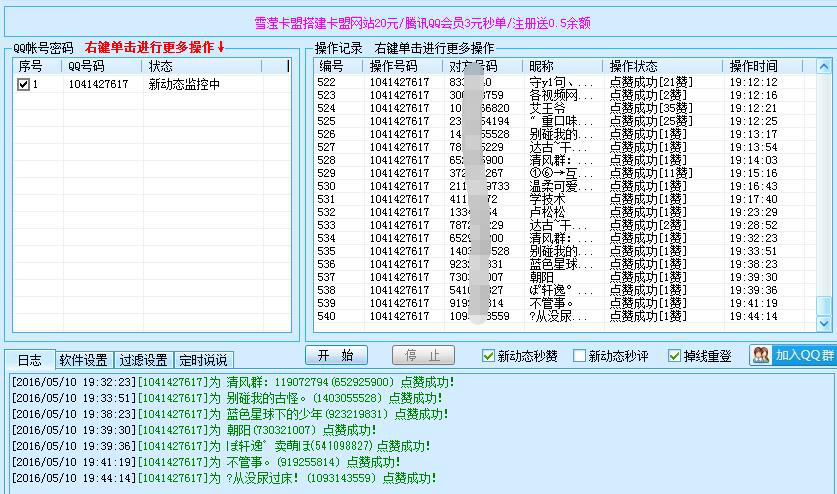Select record row 529

(x=565, y=173)
